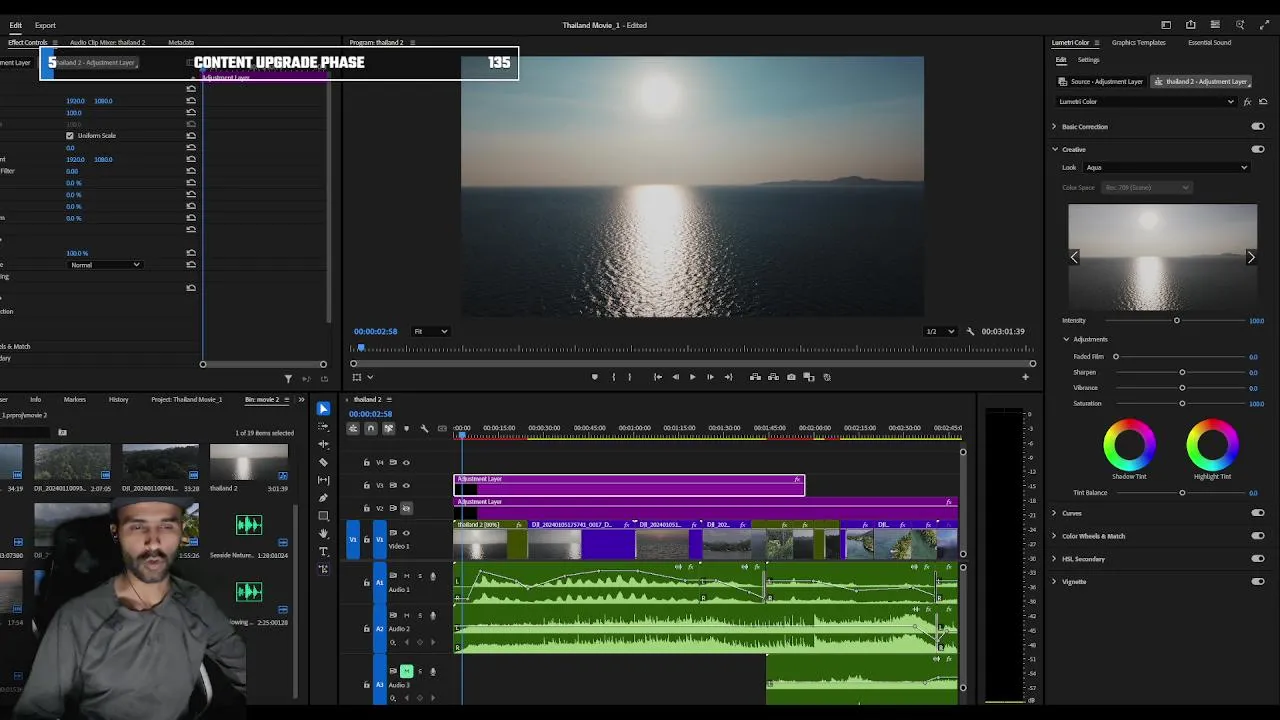
Task: Disable the Vignette section switch
Action: [x=1257, y=581]
